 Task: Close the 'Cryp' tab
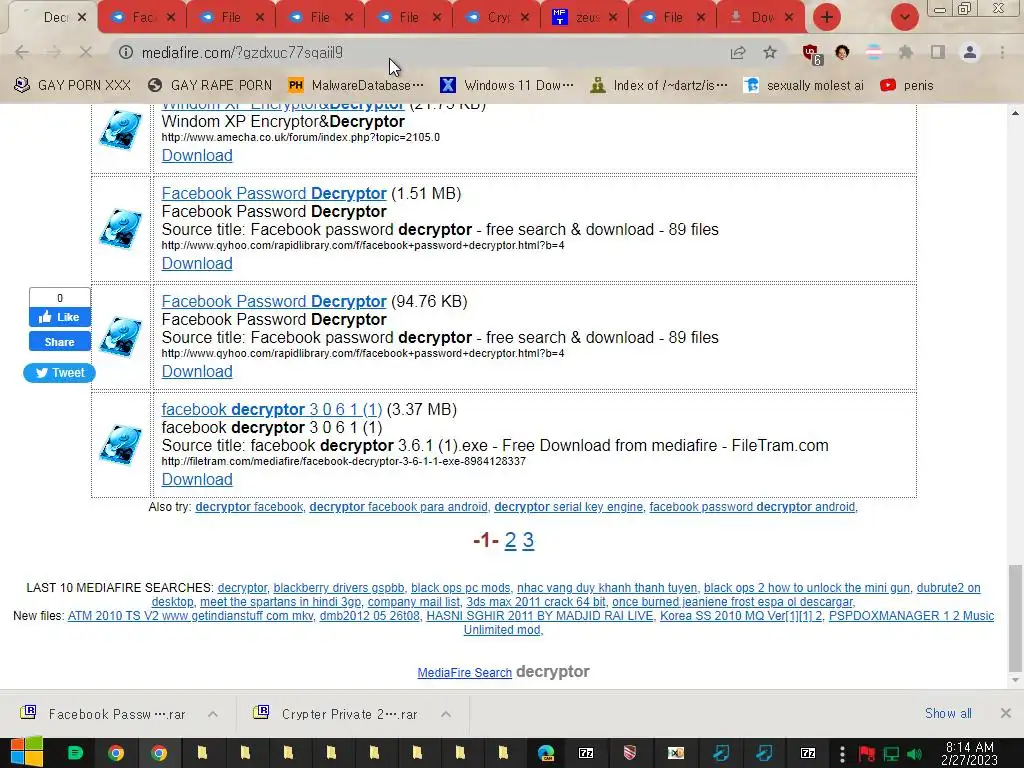525,18
